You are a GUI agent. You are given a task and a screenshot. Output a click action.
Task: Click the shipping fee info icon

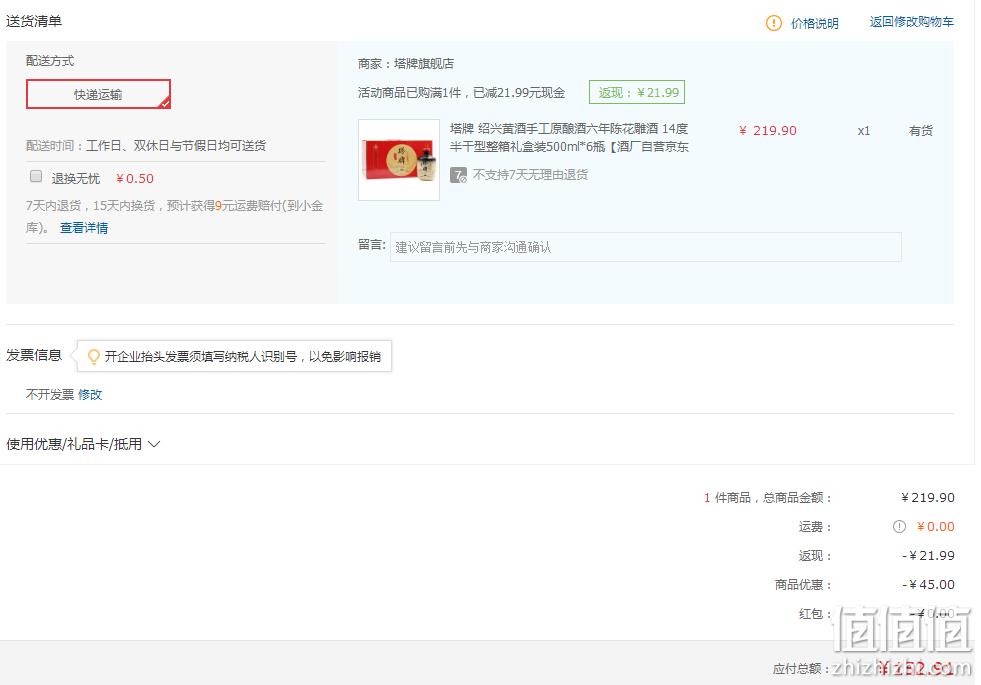point(899,527)
